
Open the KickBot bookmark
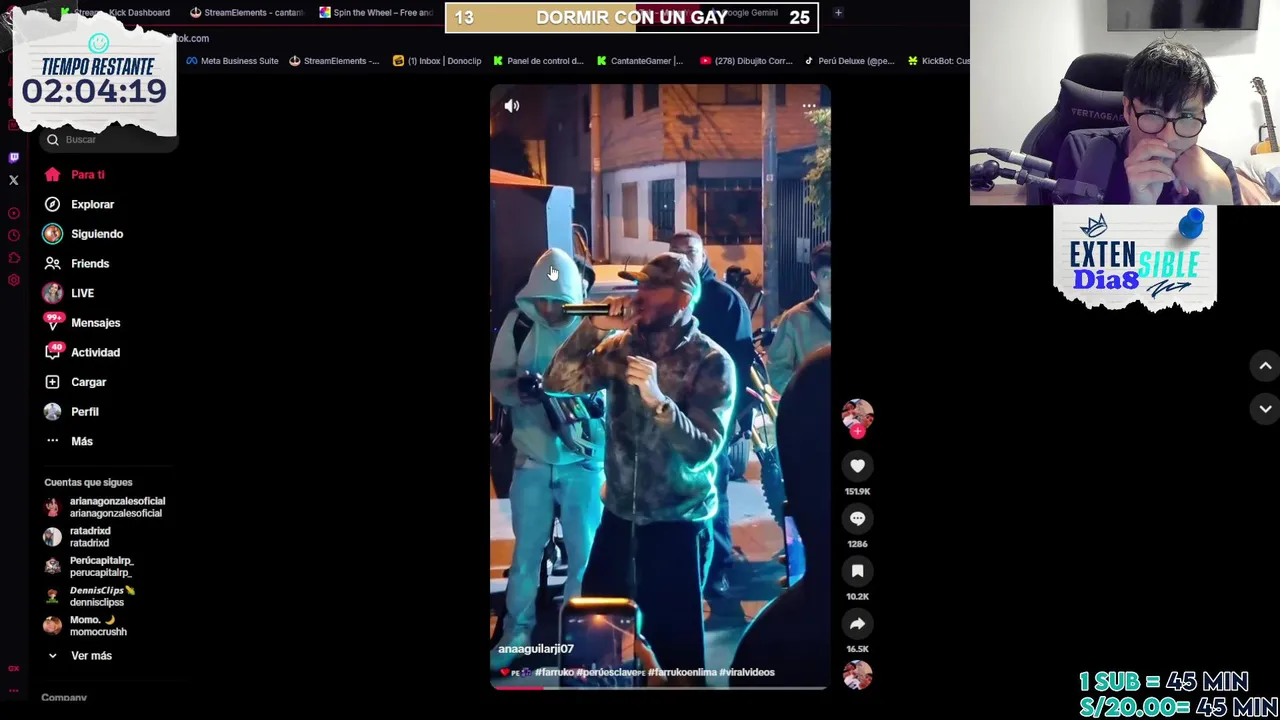click(x=938, y=61)
